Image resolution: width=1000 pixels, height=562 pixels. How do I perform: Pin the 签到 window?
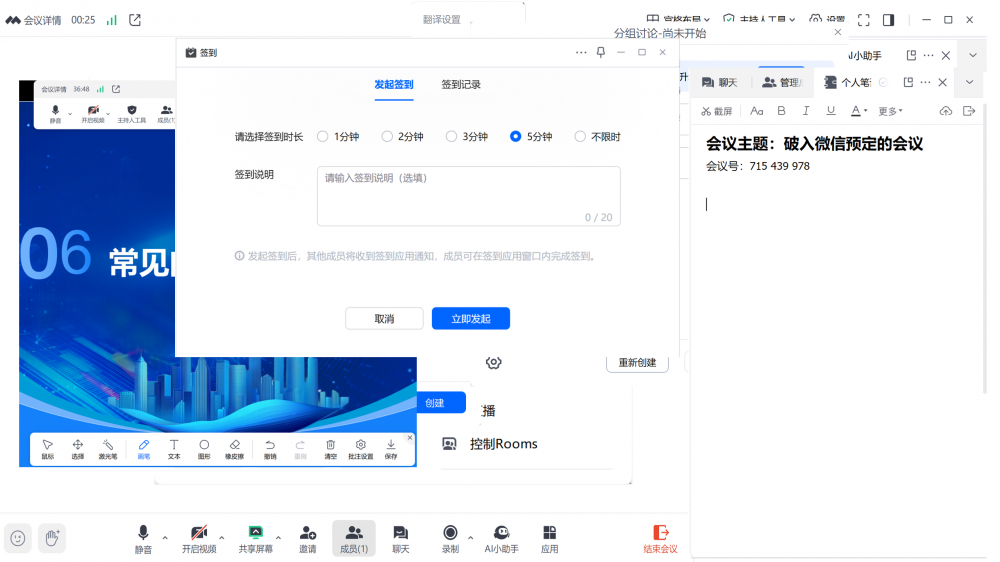click(601, 52)
